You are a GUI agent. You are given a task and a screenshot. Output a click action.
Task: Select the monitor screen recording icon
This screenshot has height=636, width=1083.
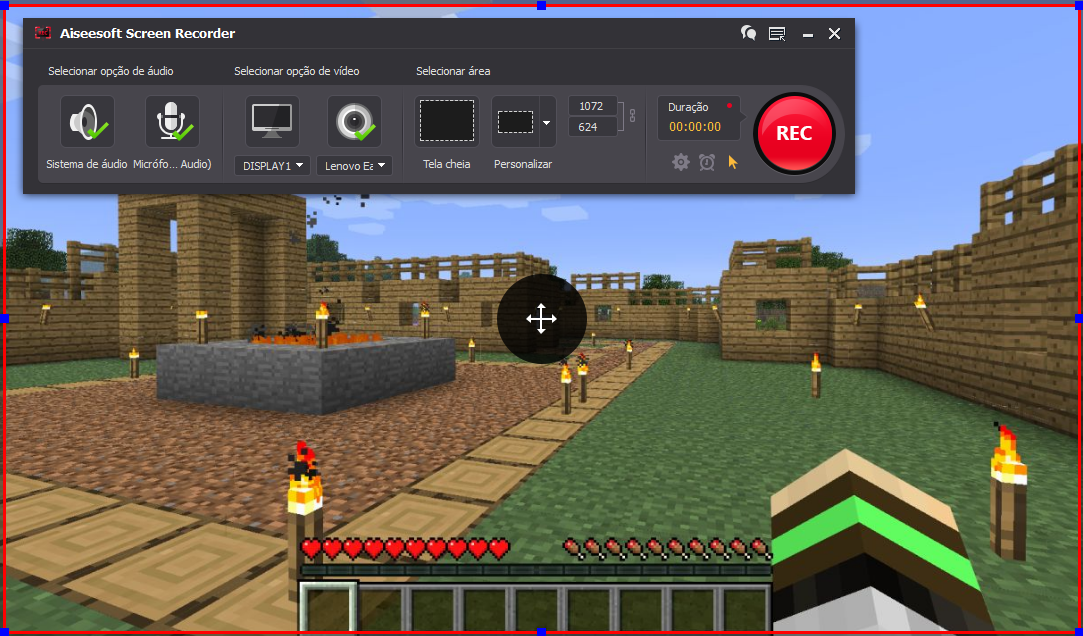pyautogui.click(x=272, y=122)
